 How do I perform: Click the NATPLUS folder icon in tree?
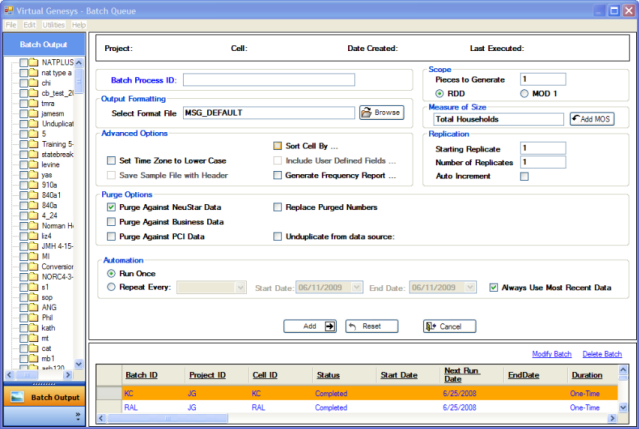click(33, 62)
